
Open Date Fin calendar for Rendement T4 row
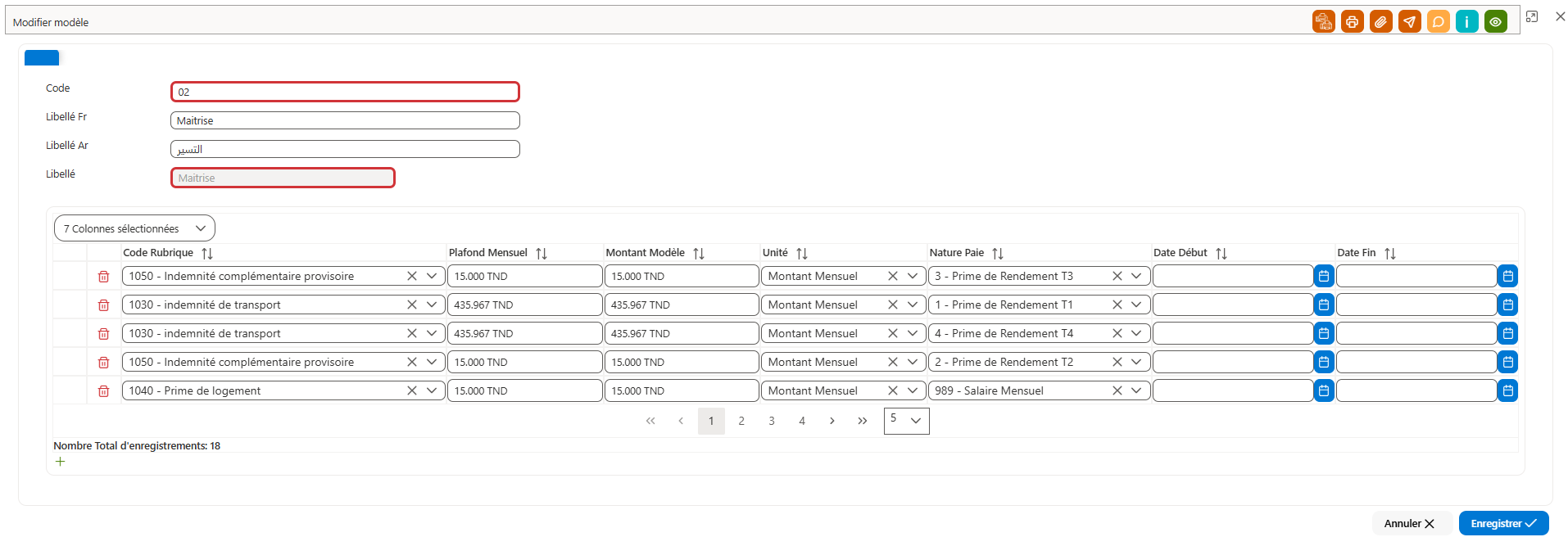[1507, 333]
